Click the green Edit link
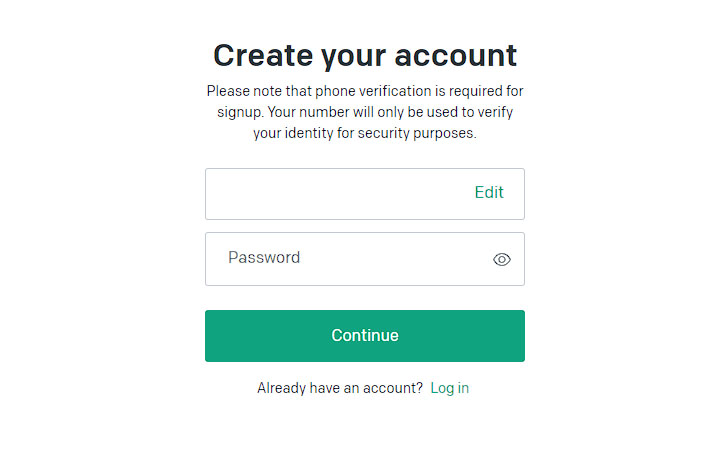The width and height of the screenshot is (717, 450). point(489,193)
